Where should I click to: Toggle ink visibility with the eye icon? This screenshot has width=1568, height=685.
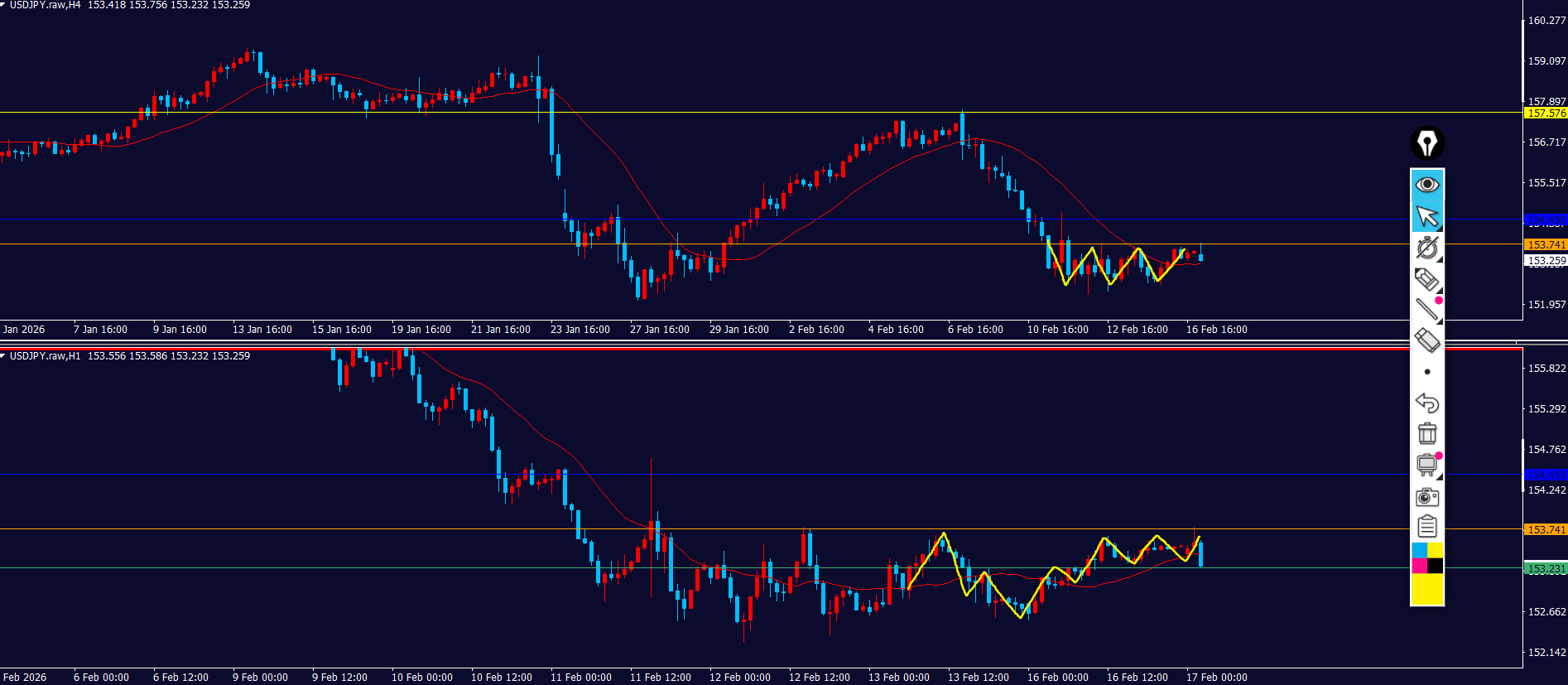[1426, 184]
